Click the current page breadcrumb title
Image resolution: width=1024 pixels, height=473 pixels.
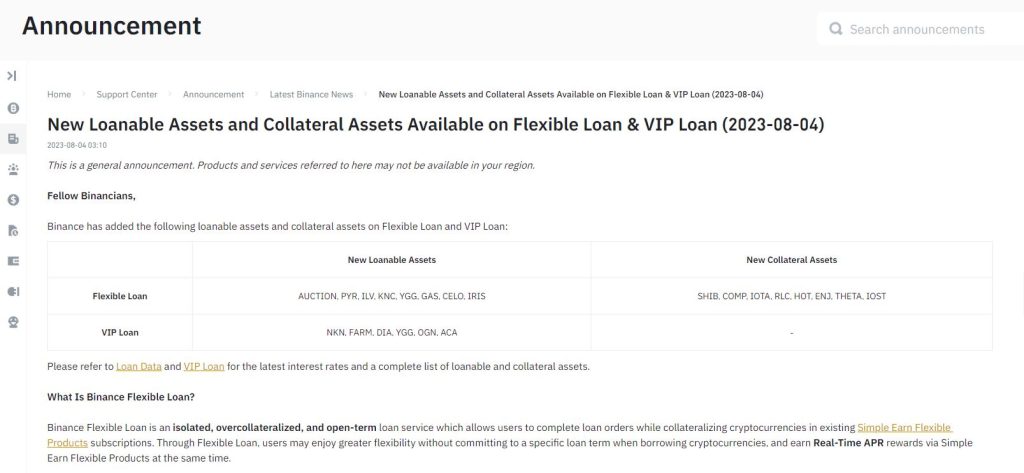[x=571, y=95]
